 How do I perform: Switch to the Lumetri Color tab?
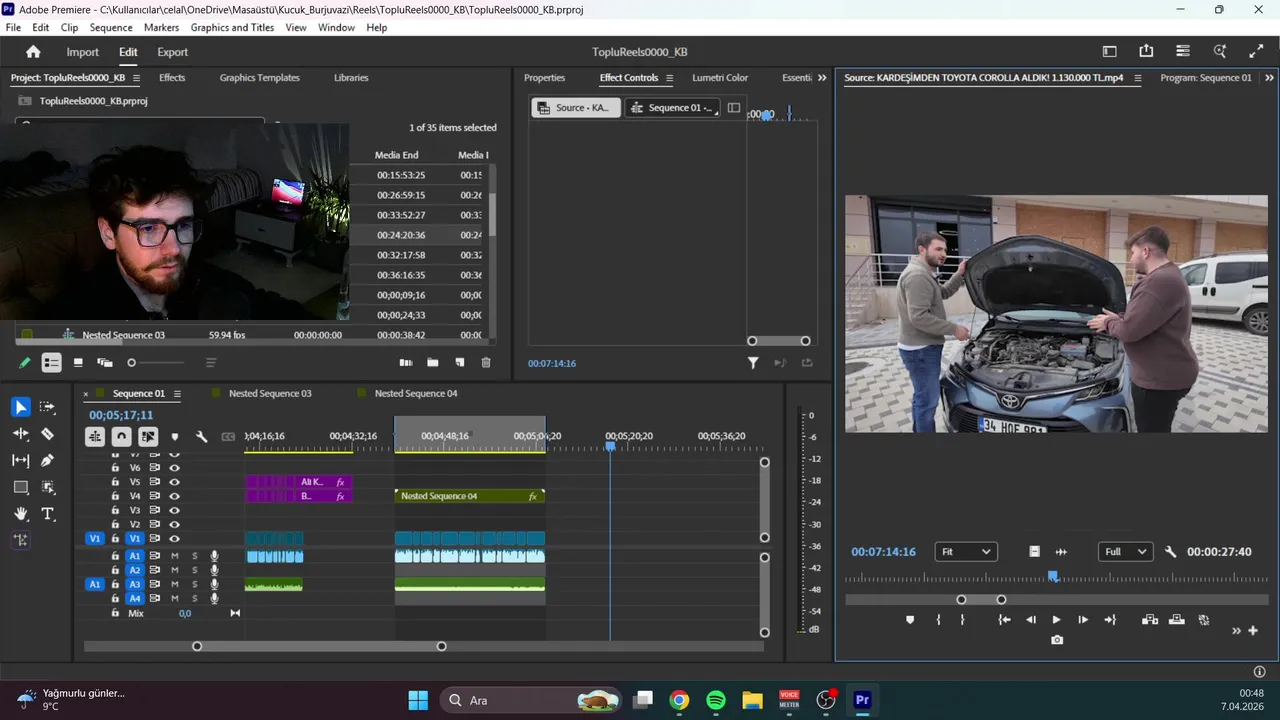click(x=720, y=78)
